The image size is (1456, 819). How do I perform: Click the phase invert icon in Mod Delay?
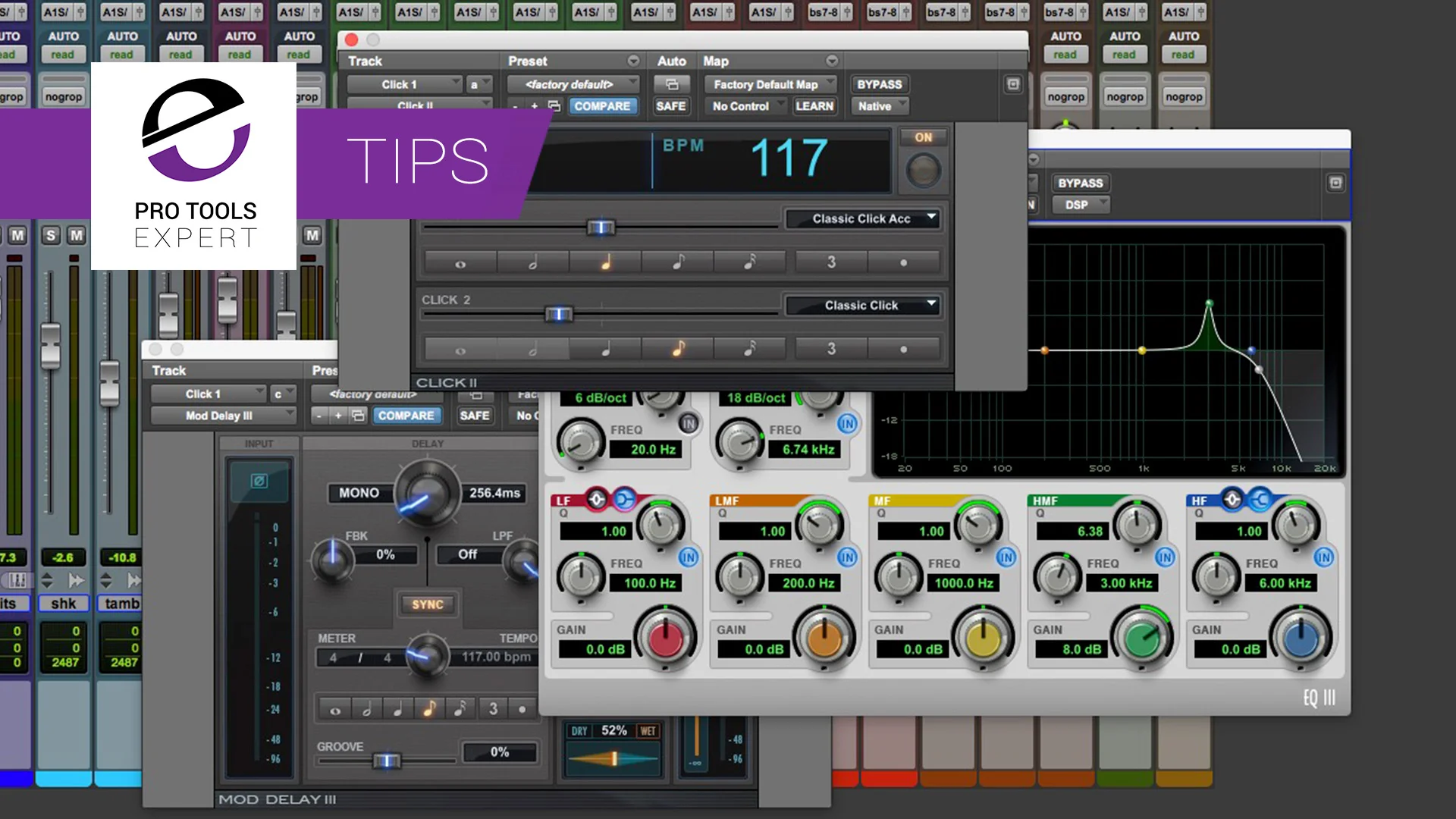click(259, 481)
